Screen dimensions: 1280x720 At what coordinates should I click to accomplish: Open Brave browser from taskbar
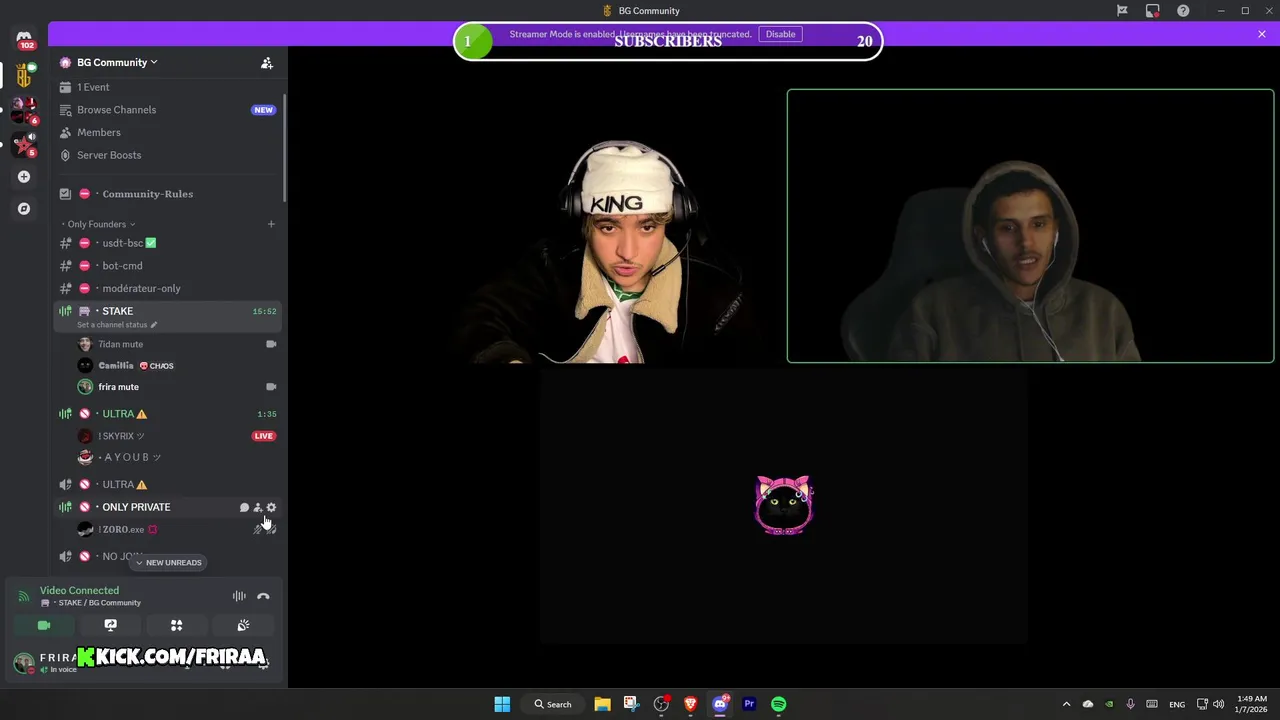[690, 704]
